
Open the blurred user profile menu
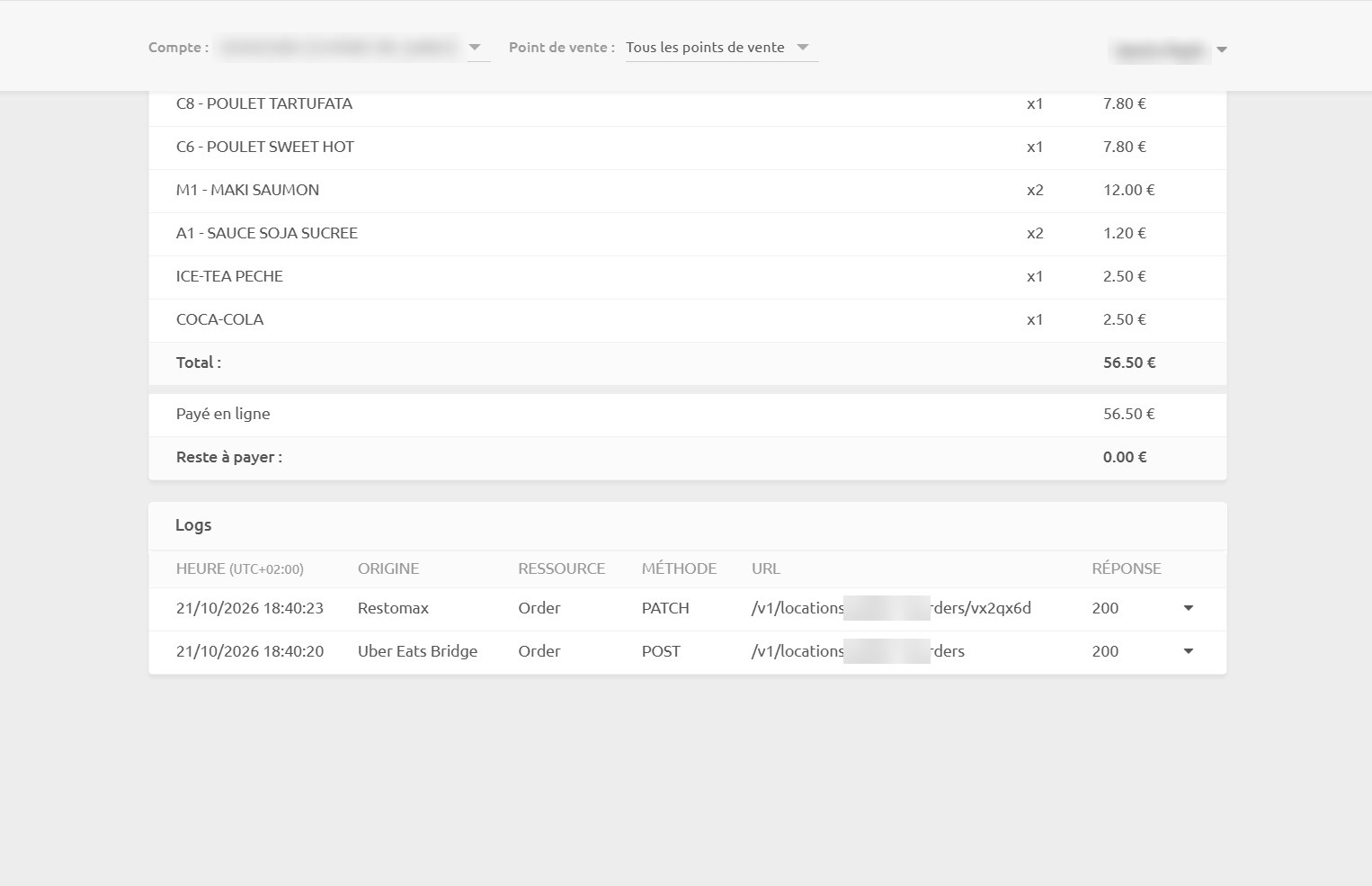1169,50
